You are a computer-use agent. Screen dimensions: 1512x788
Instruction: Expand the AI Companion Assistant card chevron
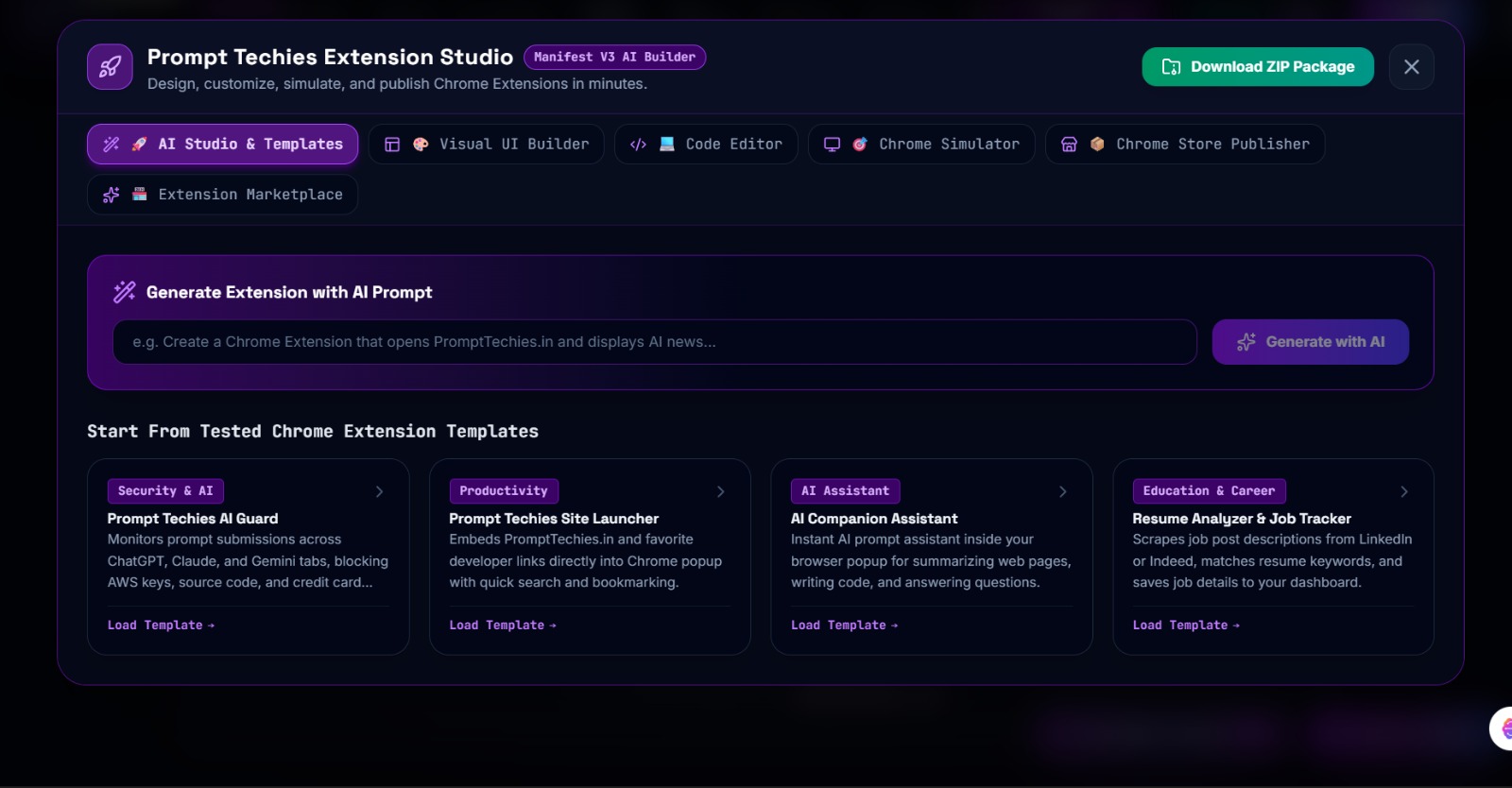pyautogui.click(x=1063, y=491)
